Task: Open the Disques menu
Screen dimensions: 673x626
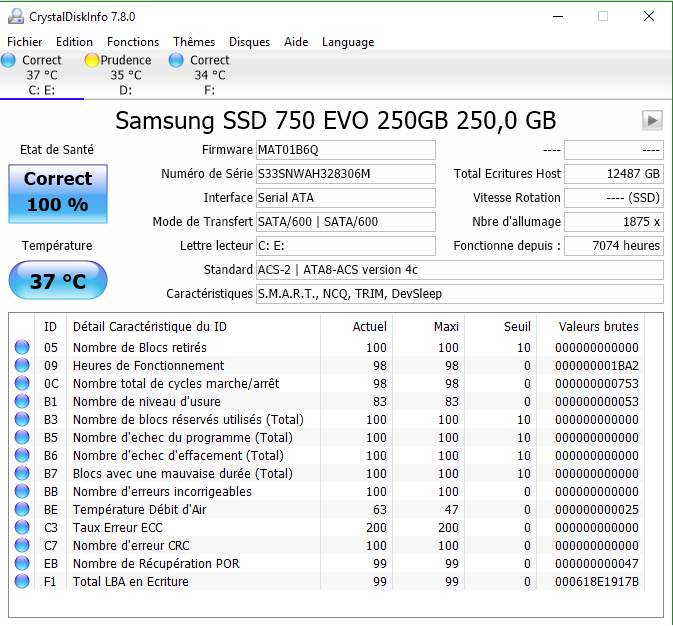Action: pos(249,42)
